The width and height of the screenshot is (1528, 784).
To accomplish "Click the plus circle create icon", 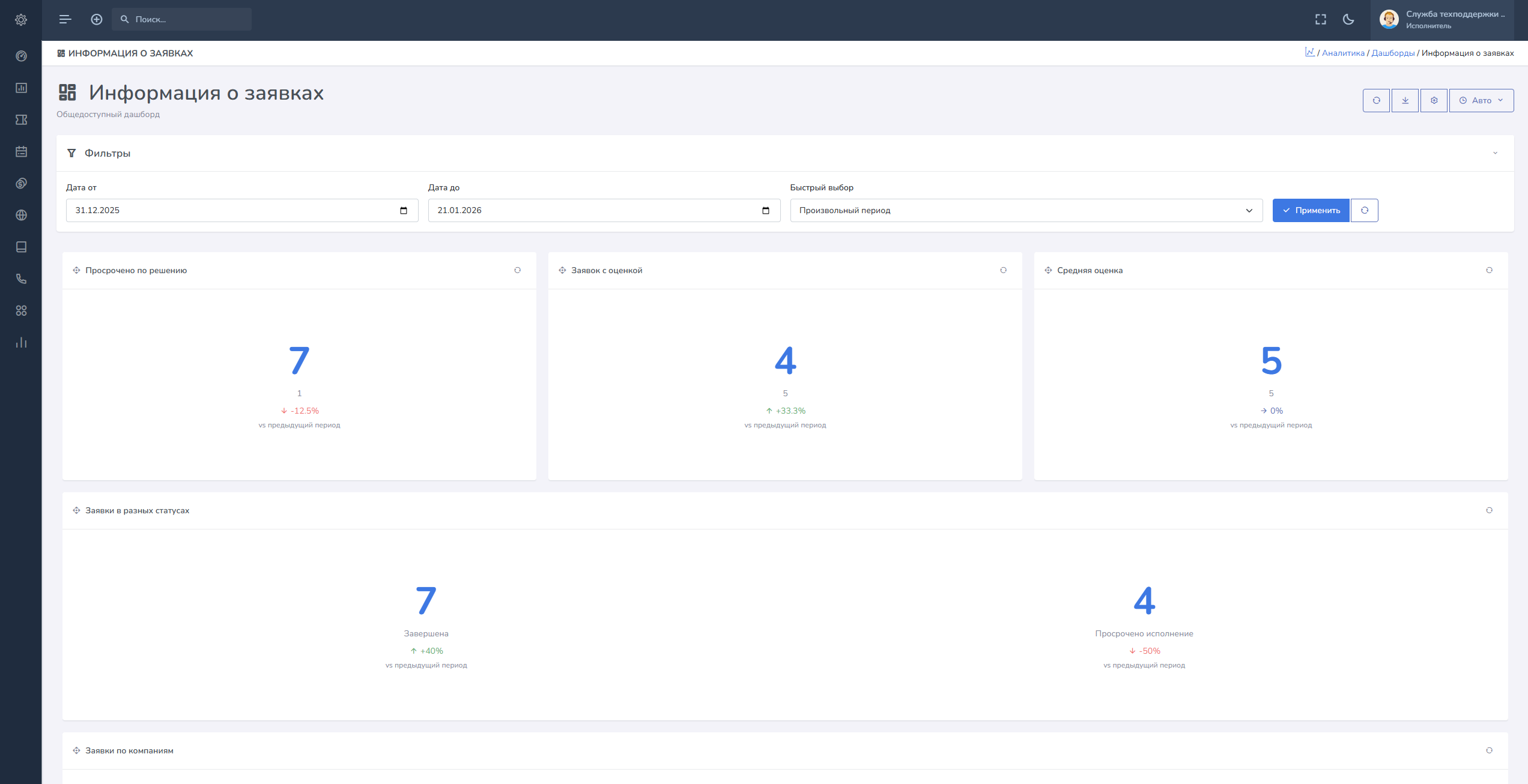I will 96,19.
